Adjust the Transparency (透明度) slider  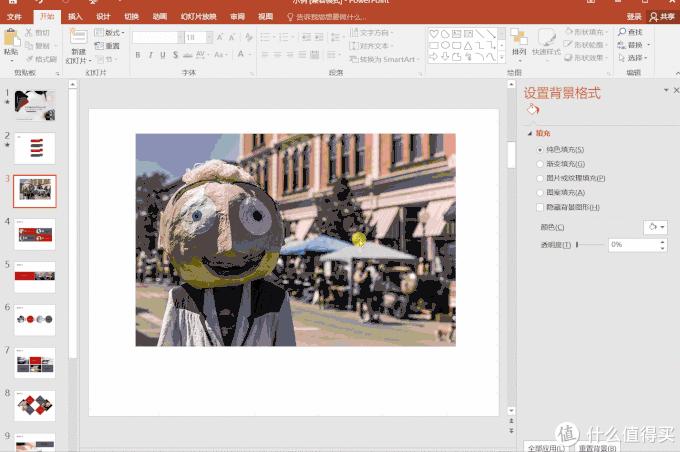[x=590, y=245]
